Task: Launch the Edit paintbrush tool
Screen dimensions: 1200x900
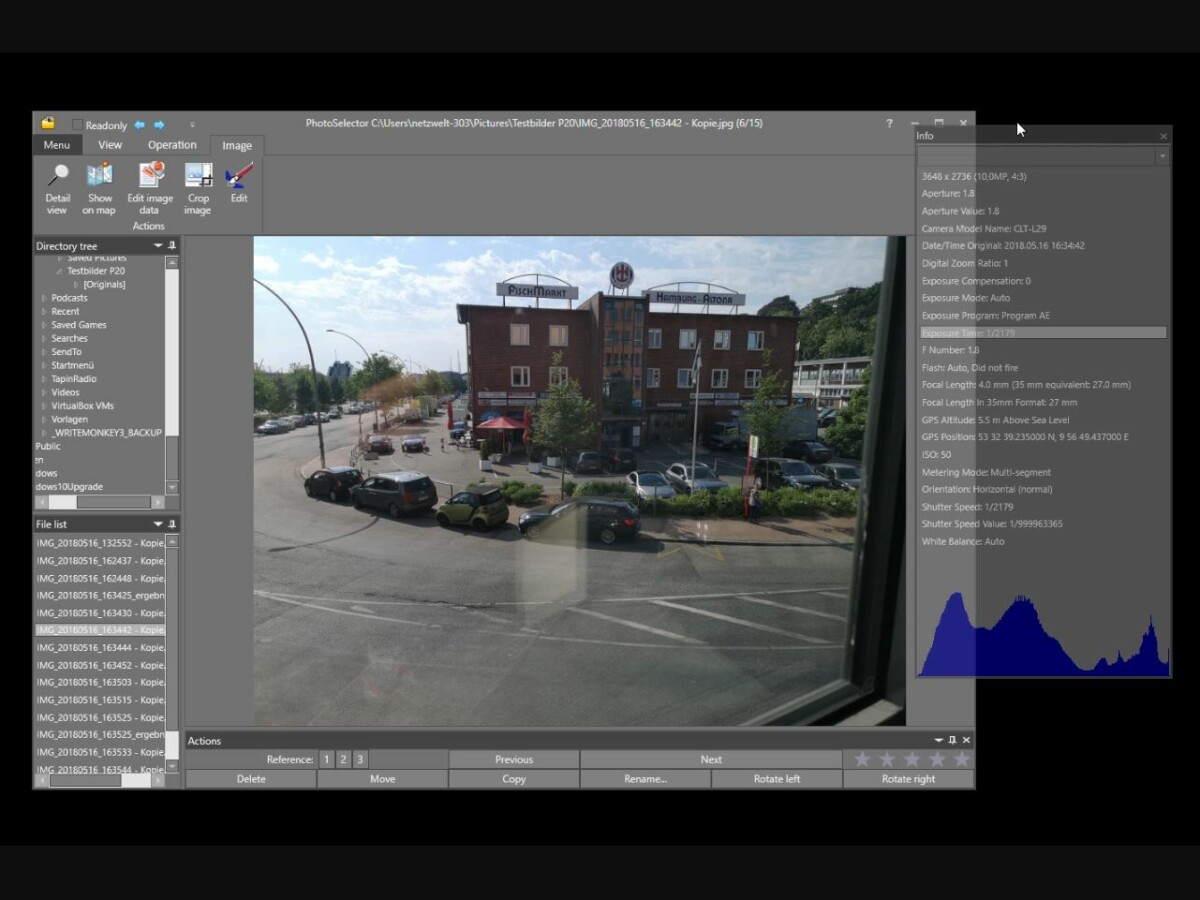Action: click(239, 177)
